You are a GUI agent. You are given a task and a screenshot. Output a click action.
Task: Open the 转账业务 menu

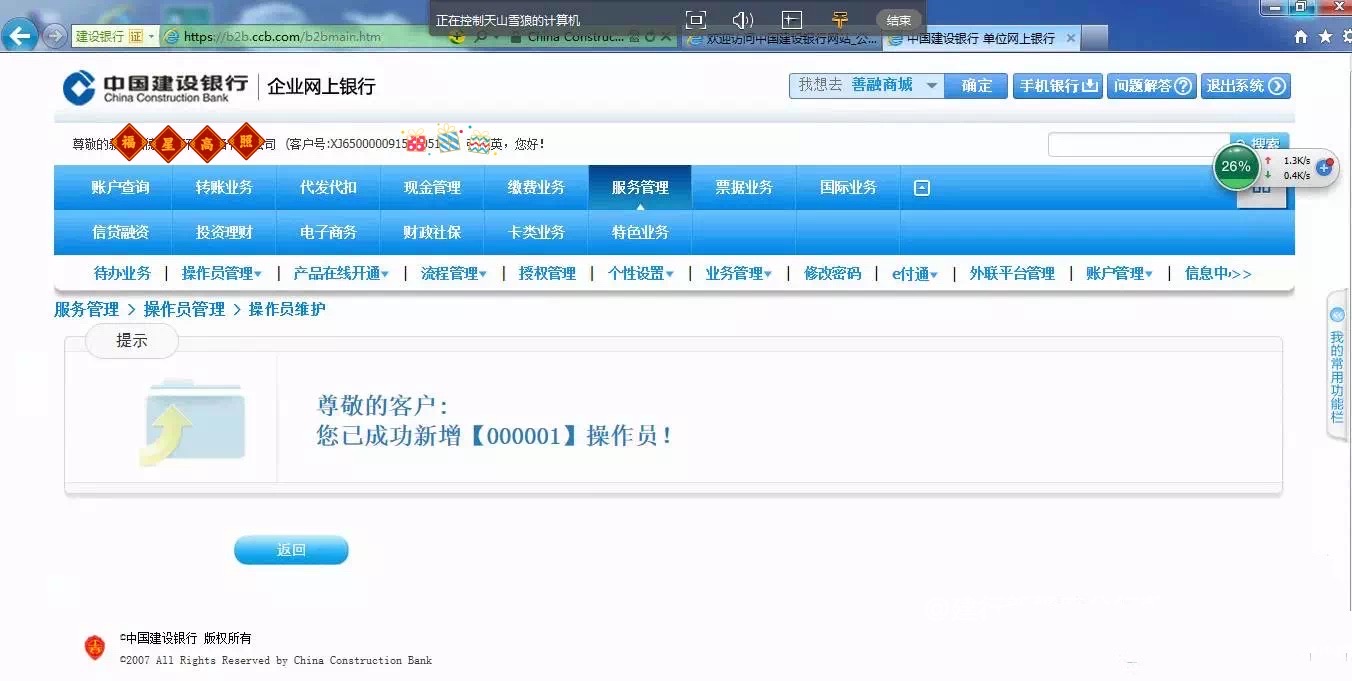pyautogui.click(x=224, y=187)
